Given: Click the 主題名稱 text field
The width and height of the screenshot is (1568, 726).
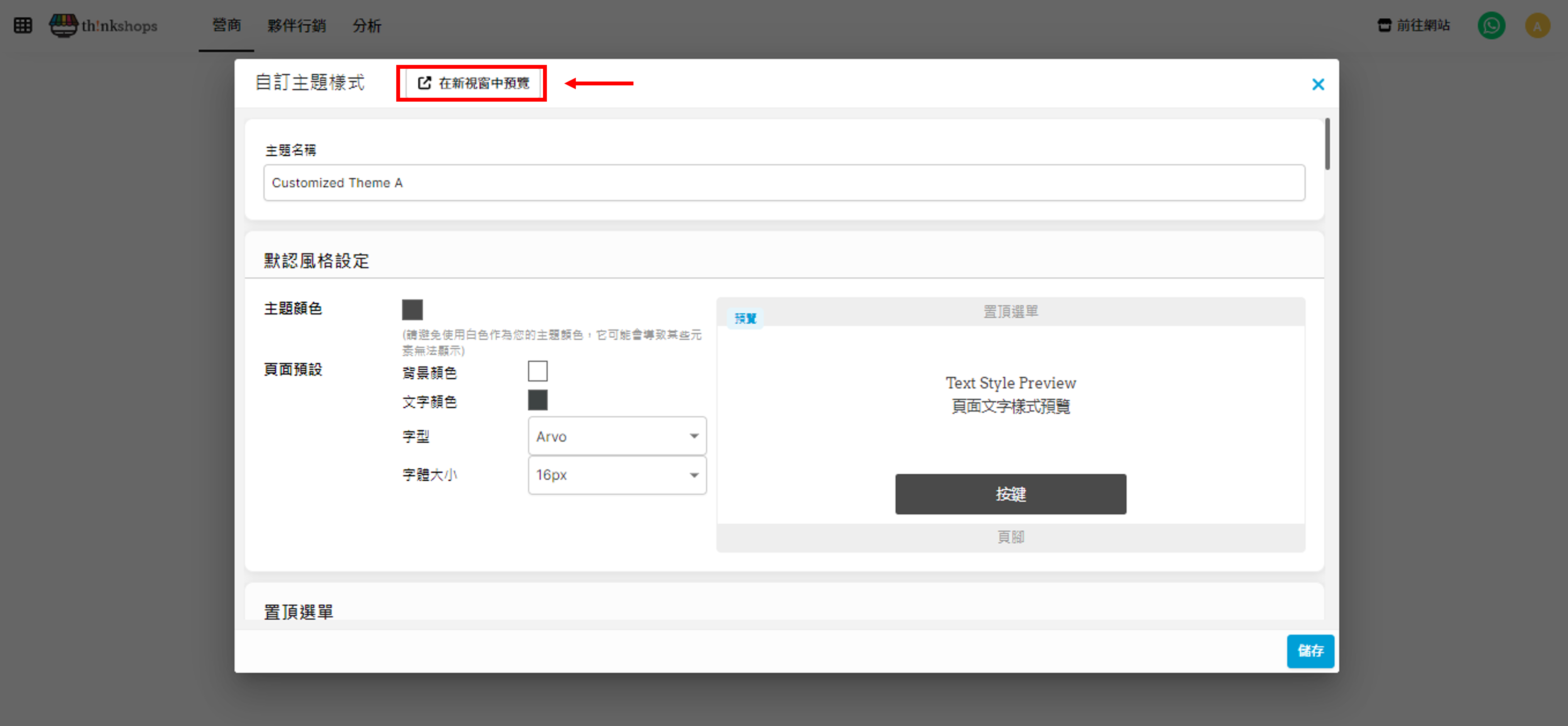Looking at the screenshot, I should (x=783, y=183).
